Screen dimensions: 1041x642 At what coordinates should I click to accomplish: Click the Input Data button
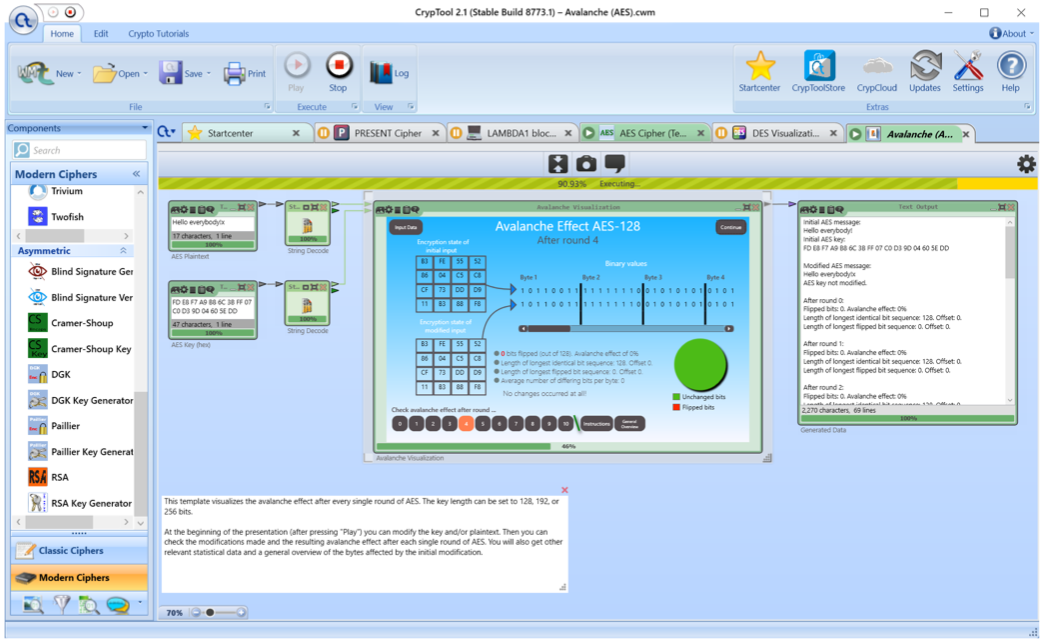[406, 227]
